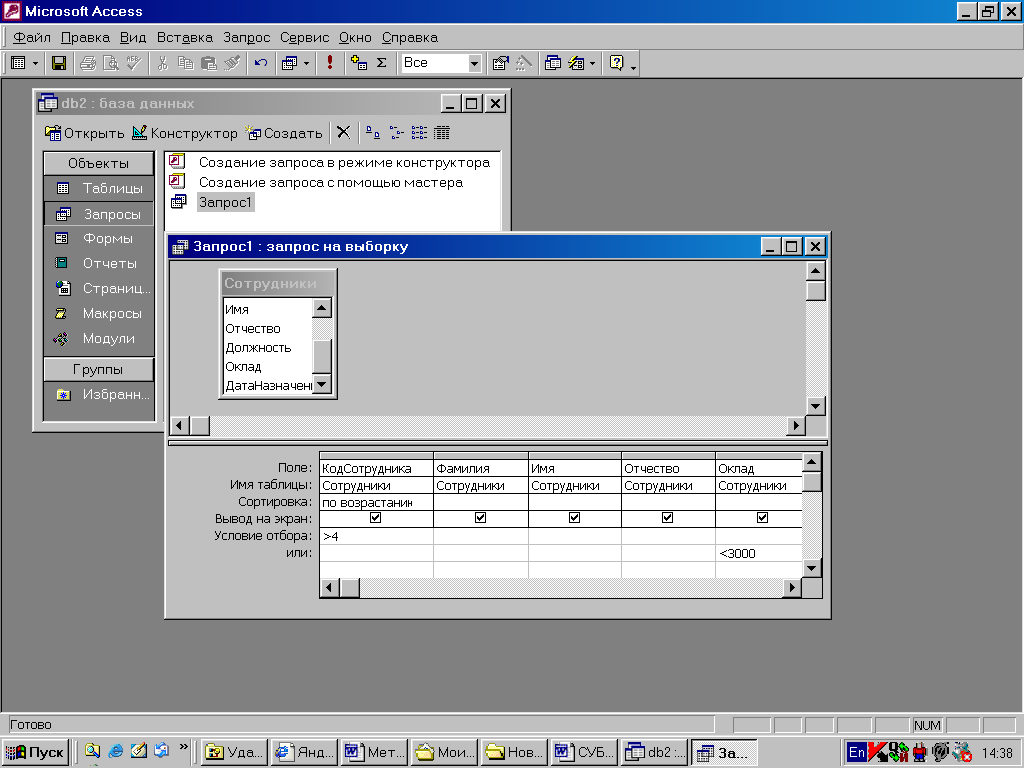Select Отчеты in the Objects pane
Image resolution: width=1024 pixels, height=768 pixels.
point(99,263)
